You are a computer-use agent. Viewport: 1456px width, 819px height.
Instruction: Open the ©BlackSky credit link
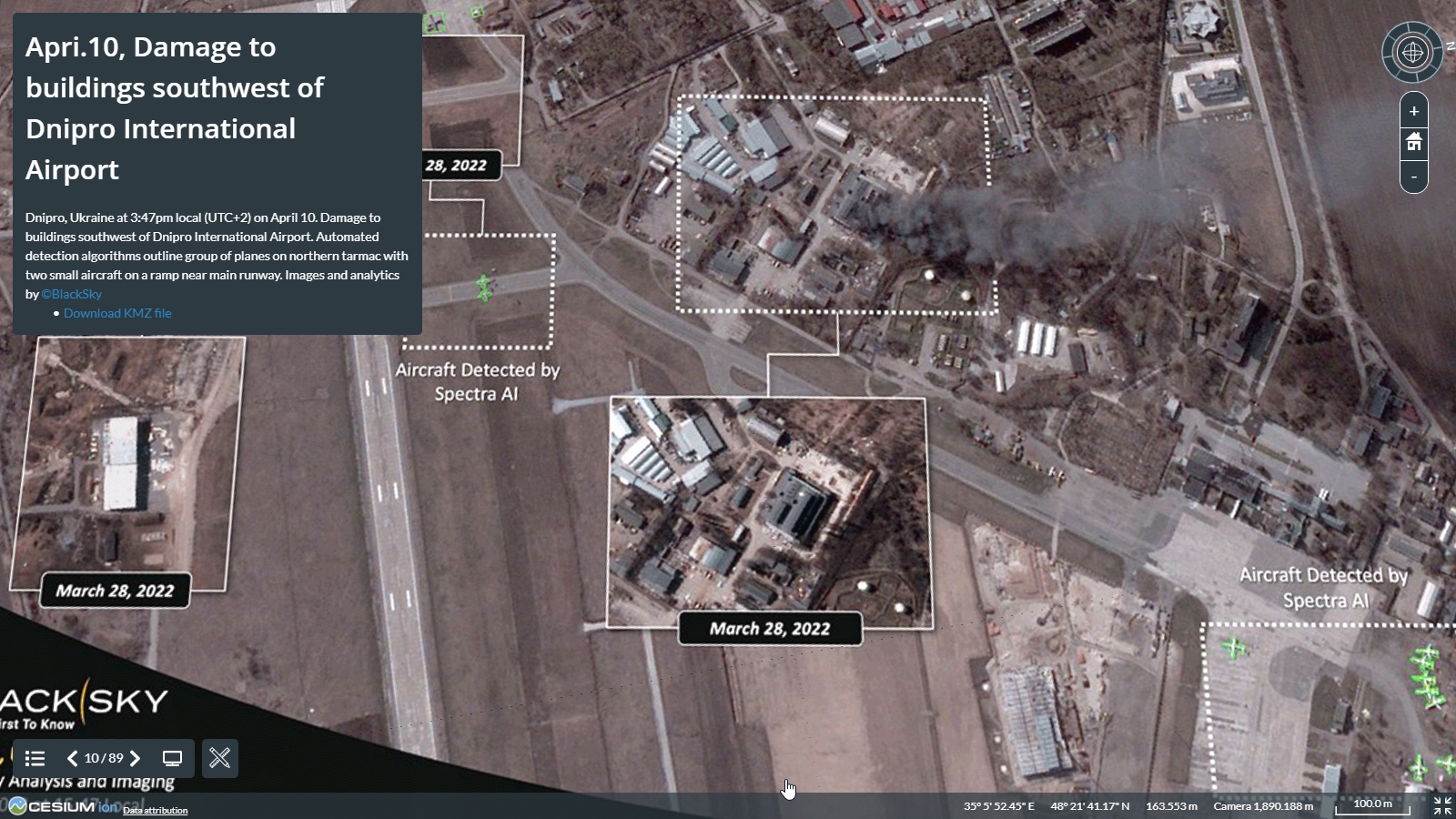[x=72, y=294]
